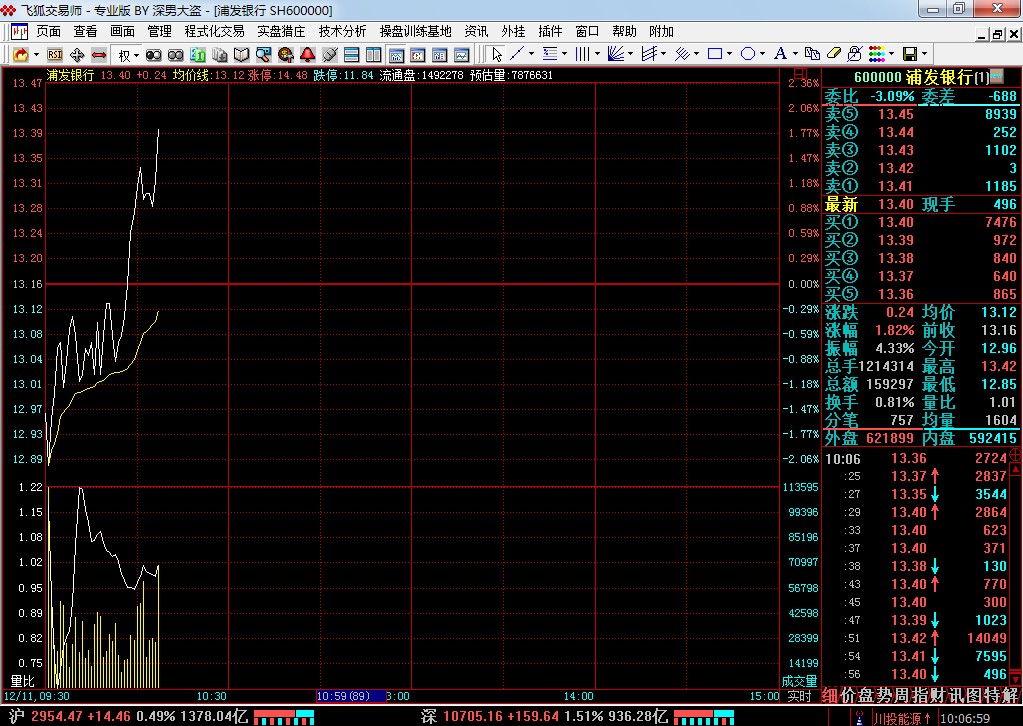Expand the save icon dropdown arrow
1023x726 pixels.
pyautogui.click(x=924, y=53)
